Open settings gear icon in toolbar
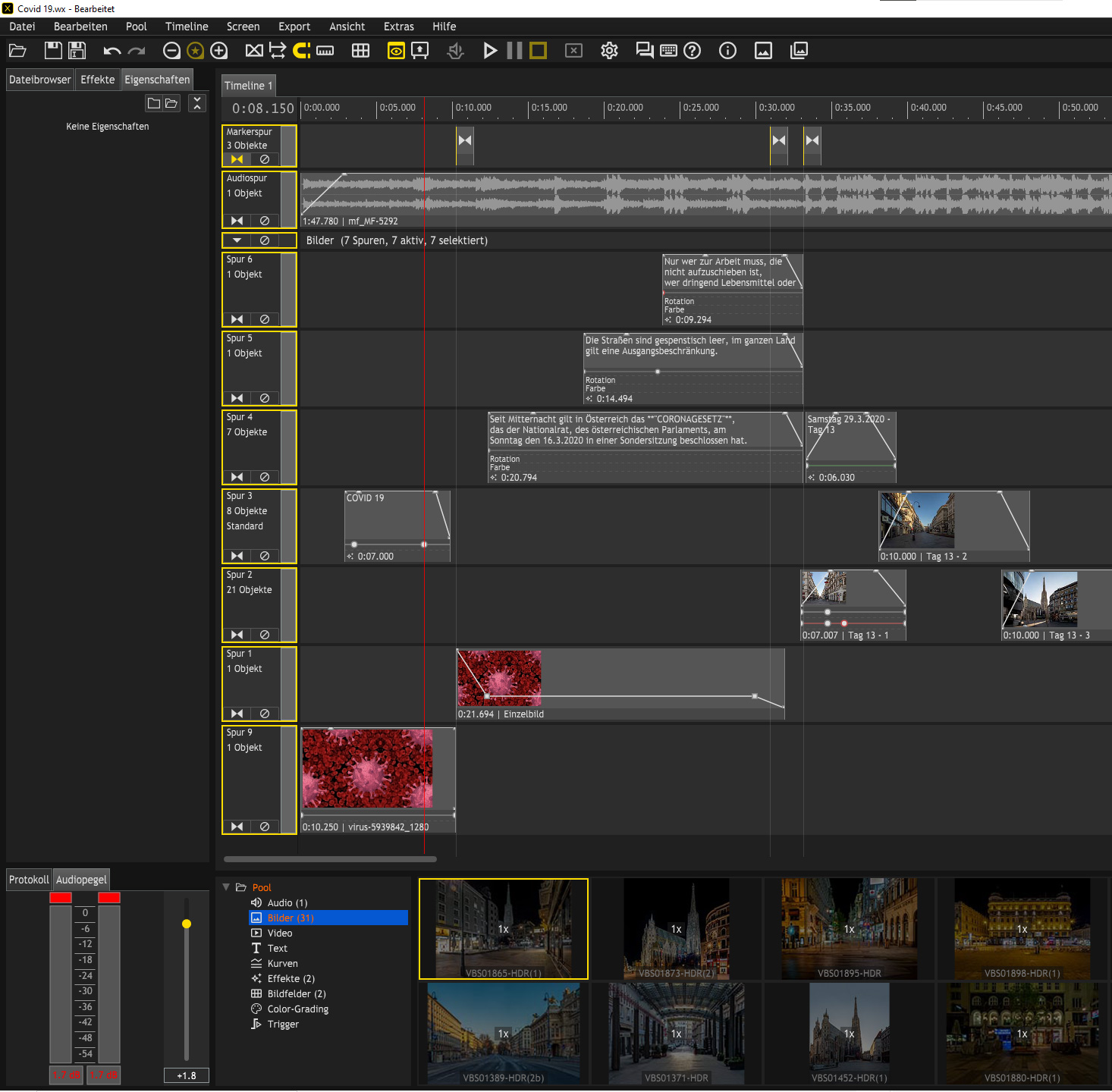 click(x=609, y=51)
